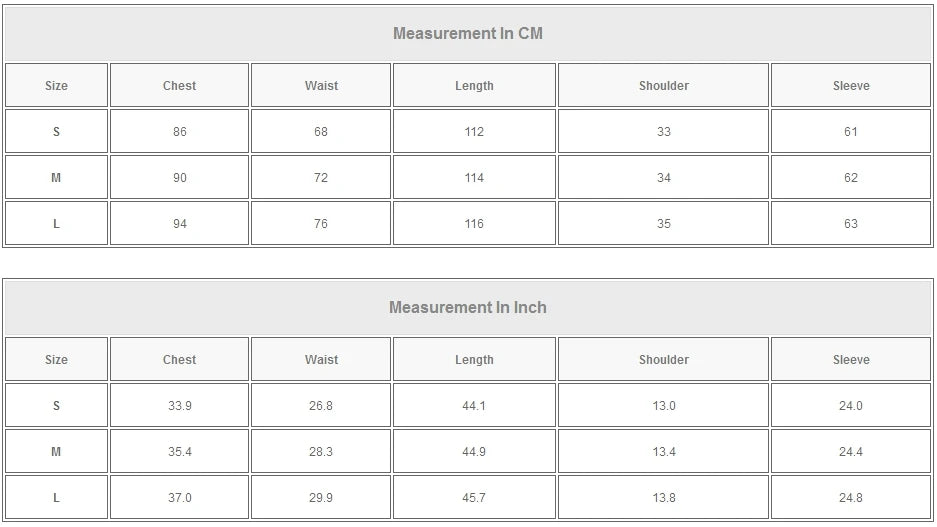
Task: Click the waist value 72 cell
Action: click(x=321, y=178)
